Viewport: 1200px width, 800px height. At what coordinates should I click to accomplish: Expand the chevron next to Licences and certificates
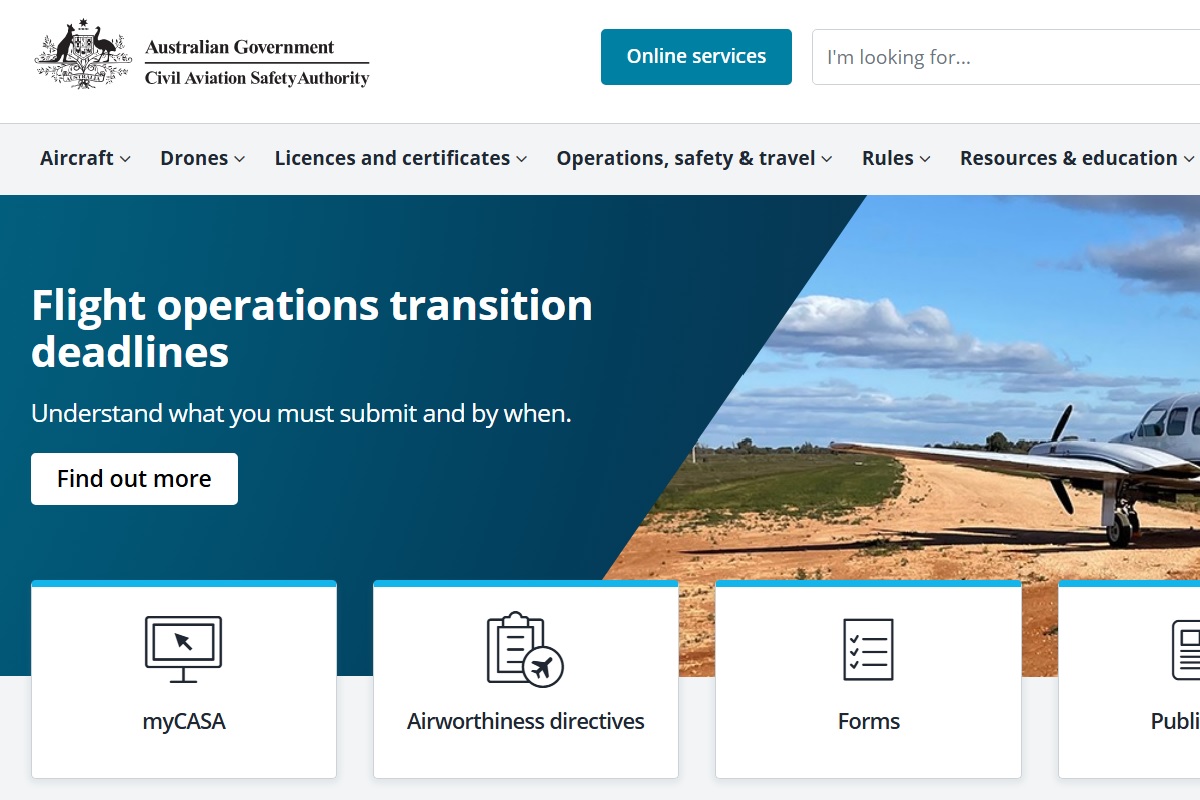pos(522,159)
